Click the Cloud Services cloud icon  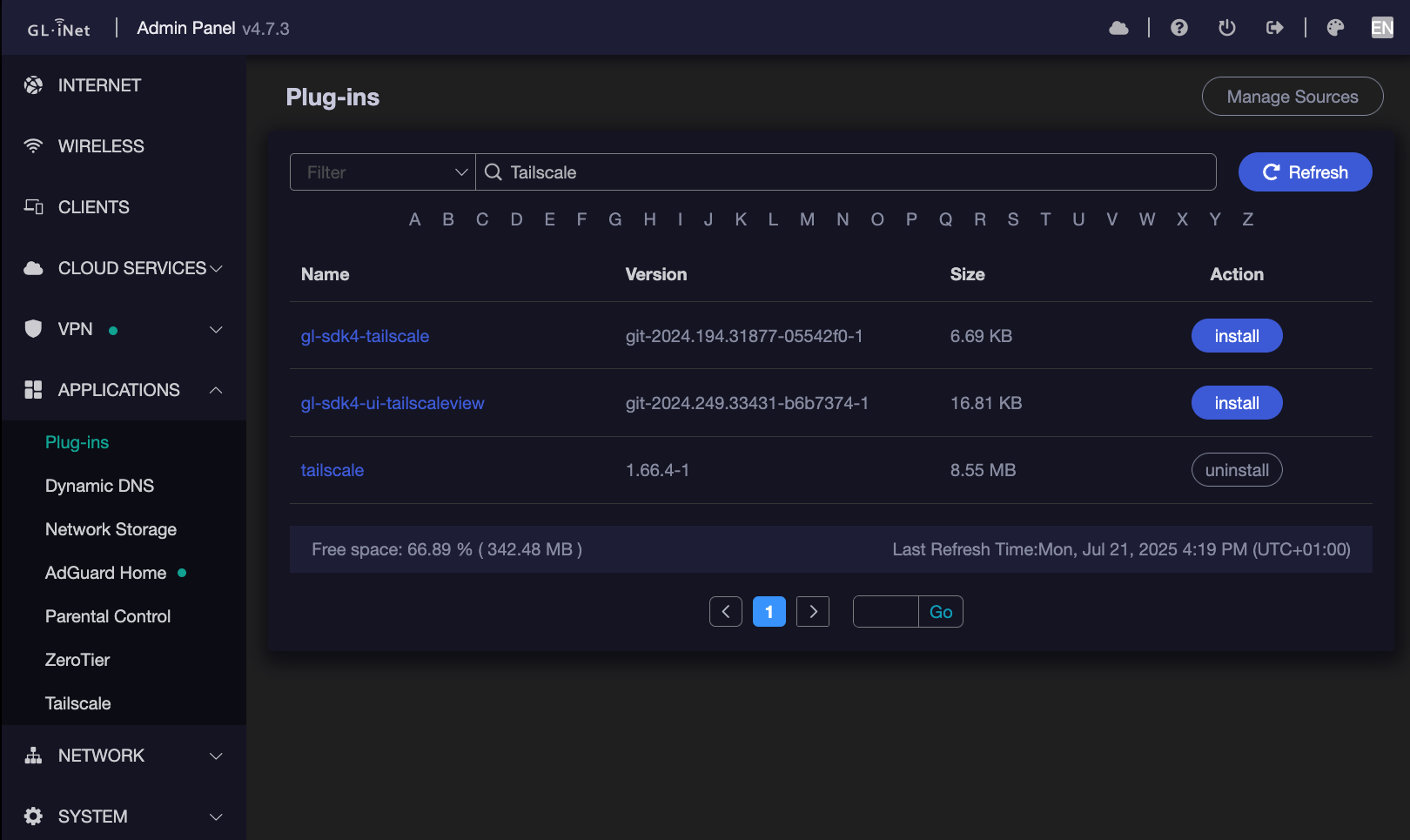[33, 268]
